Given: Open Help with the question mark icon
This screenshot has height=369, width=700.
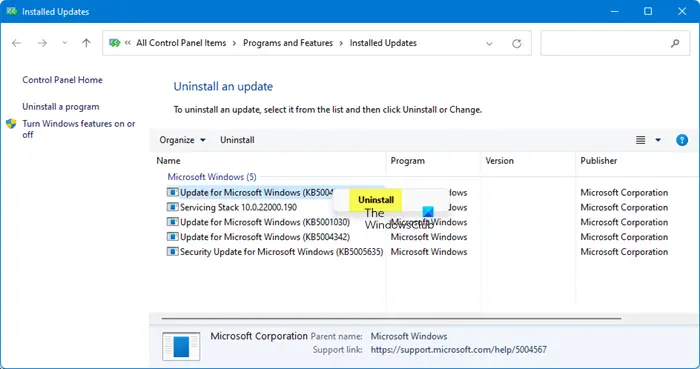Looking at the screenshot, I should tap(682, 140).
